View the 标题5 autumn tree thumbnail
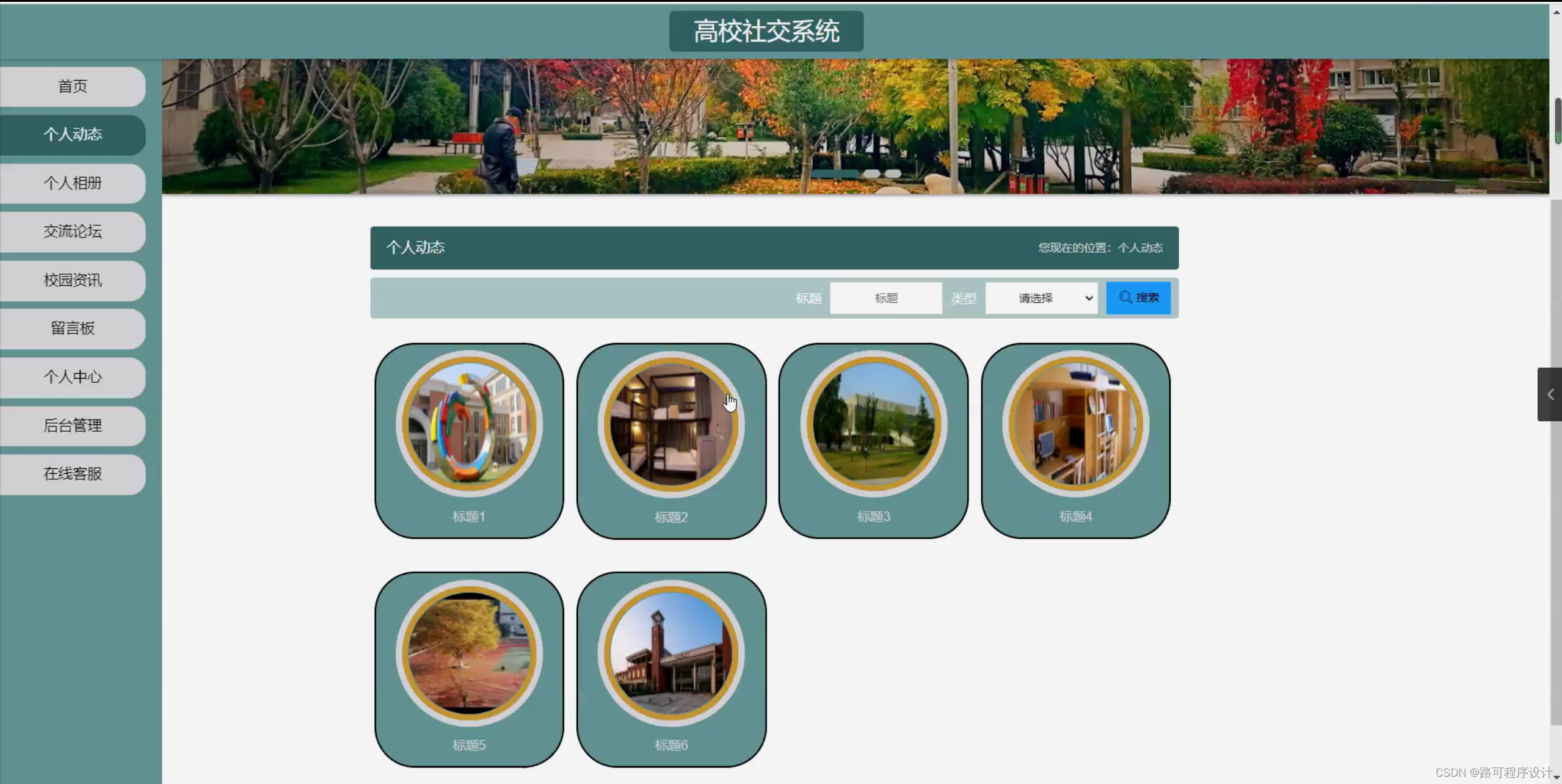 [468, 653]
